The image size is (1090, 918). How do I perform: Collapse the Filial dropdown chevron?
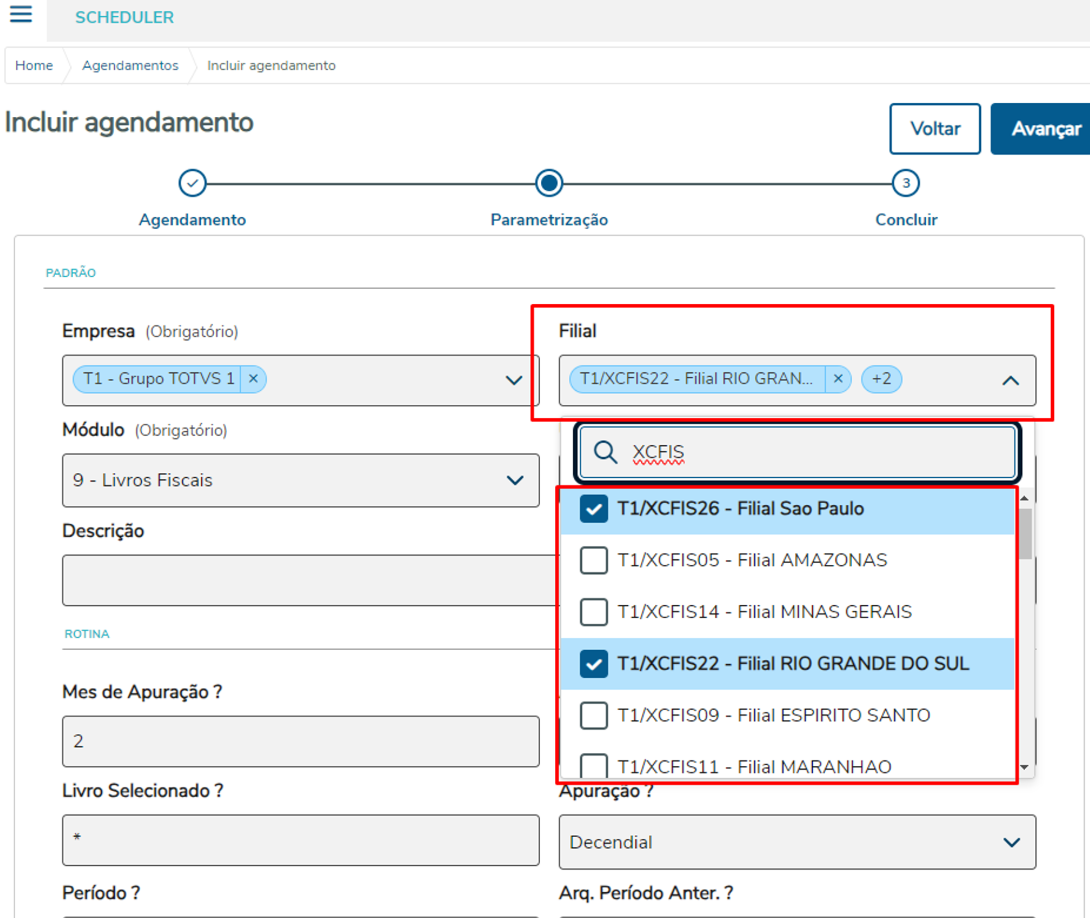point(1010,380)
